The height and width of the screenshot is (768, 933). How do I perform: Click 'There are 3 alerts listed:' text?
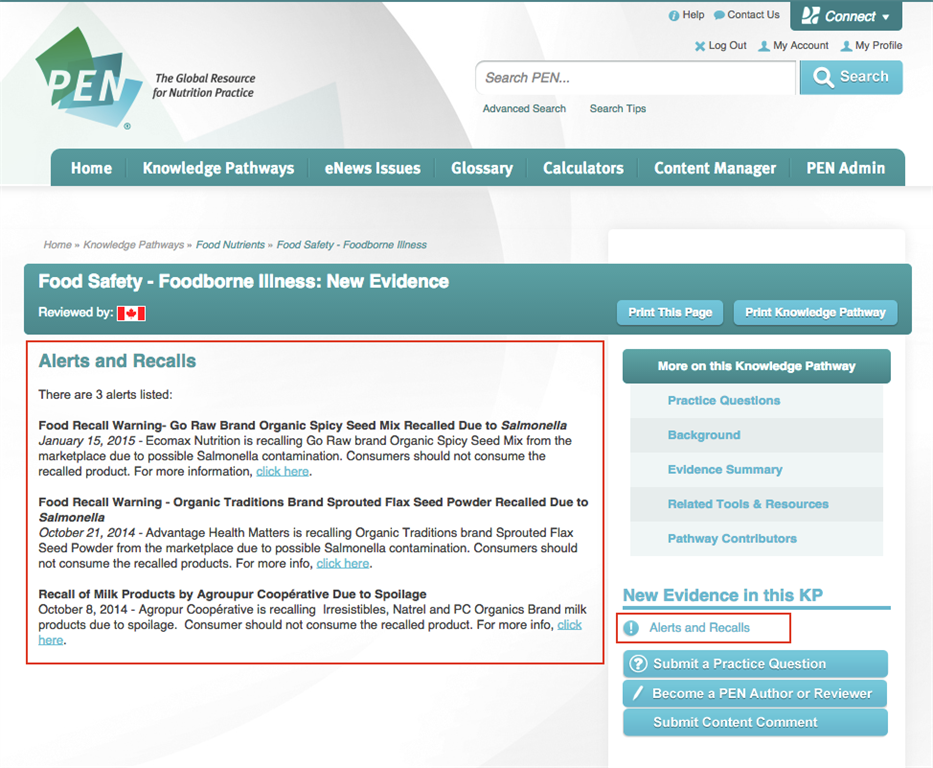(x=105, y=394)
